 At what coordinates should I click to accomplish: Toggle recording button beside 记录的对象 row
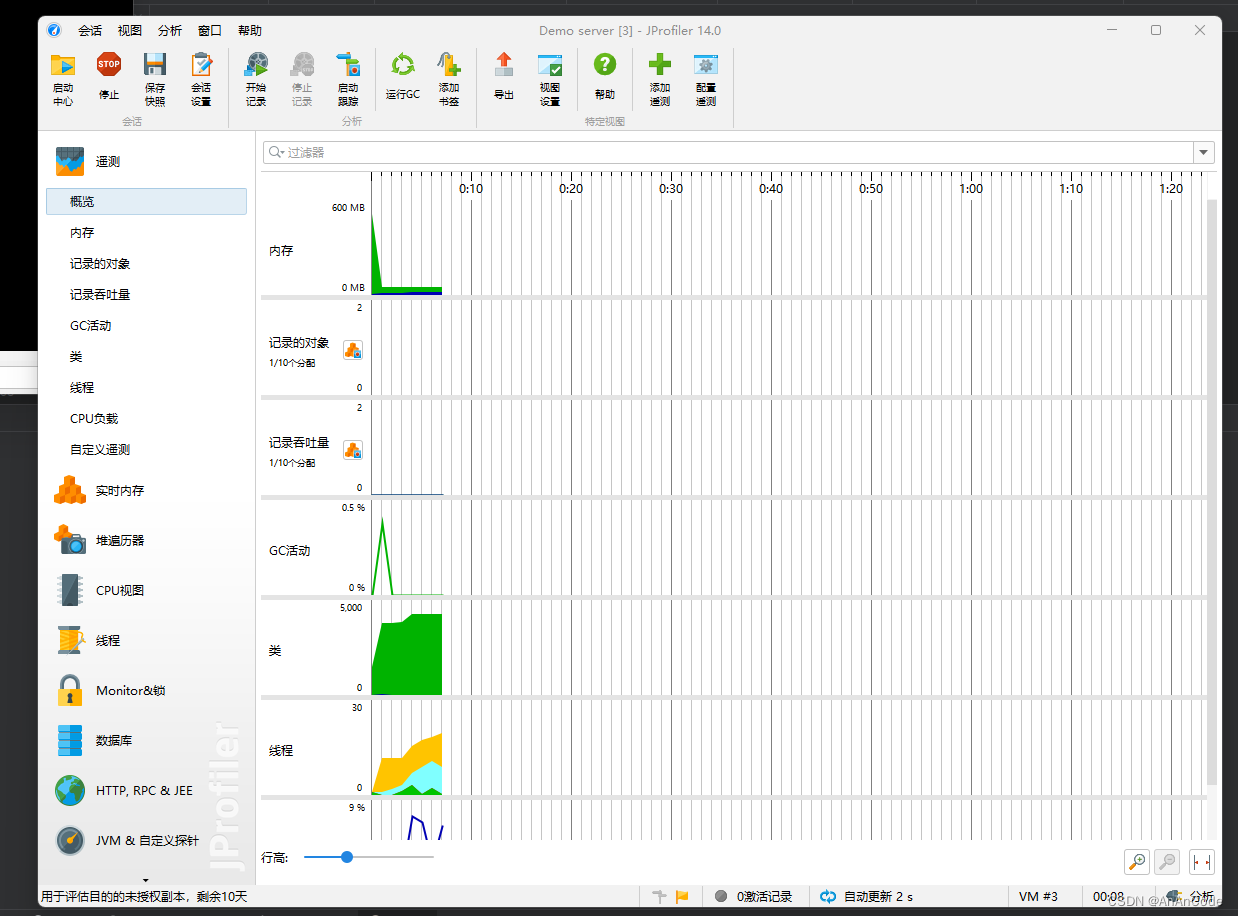pos(353,349)
